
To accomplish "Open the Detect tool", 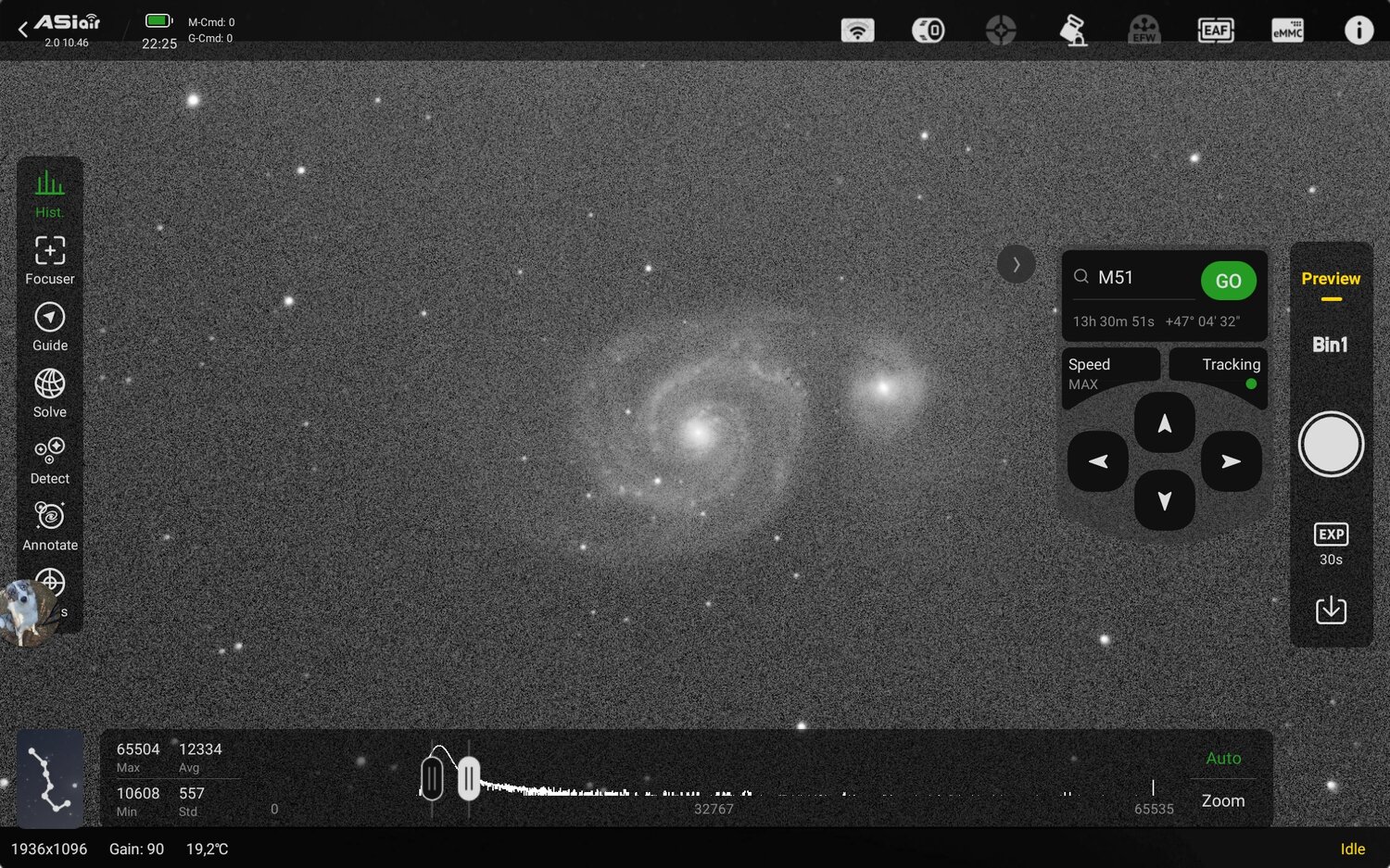I will click(49, 459).
